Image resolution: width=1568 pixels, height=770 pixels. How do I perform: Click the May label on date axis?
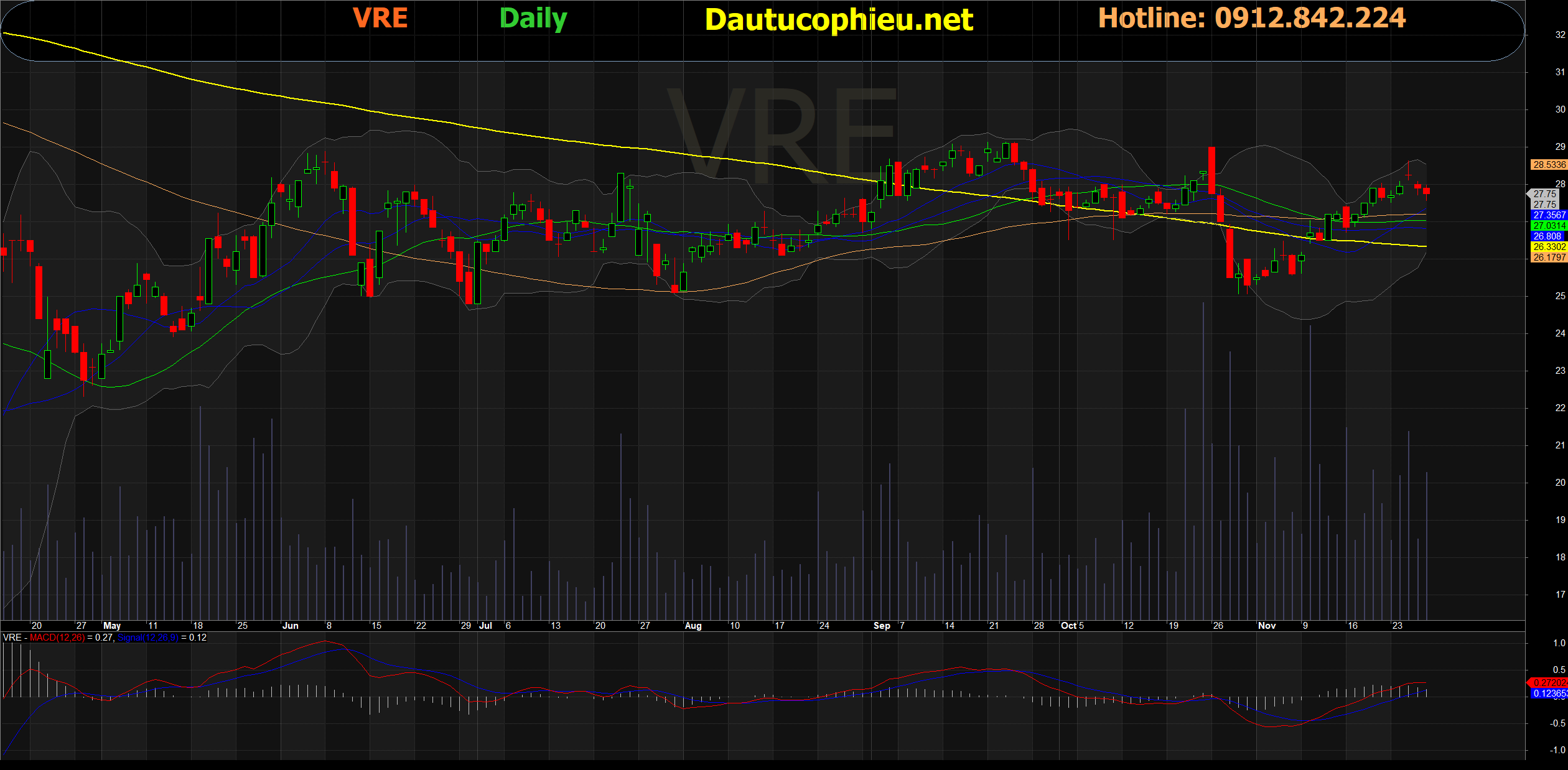(x=112, y=626)
